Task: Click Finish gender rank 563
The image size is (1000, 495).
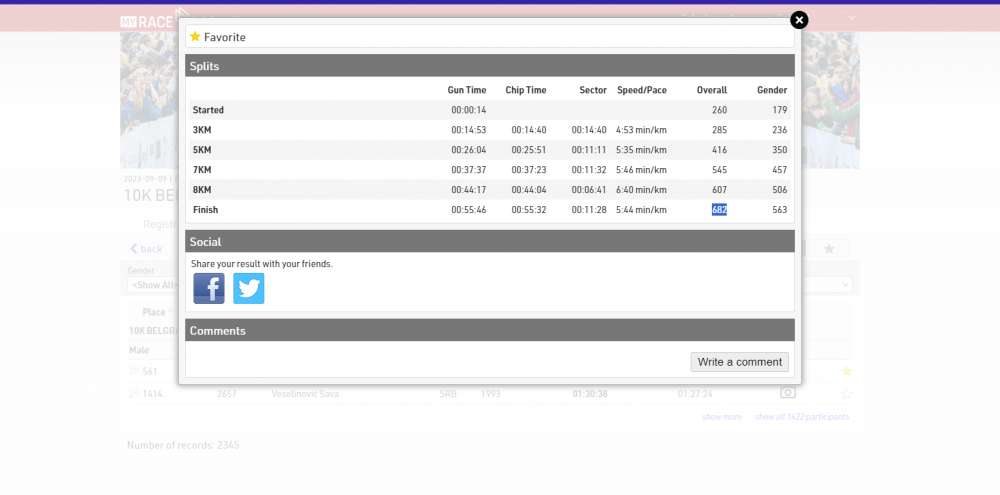Action: (x=779, y=209)
